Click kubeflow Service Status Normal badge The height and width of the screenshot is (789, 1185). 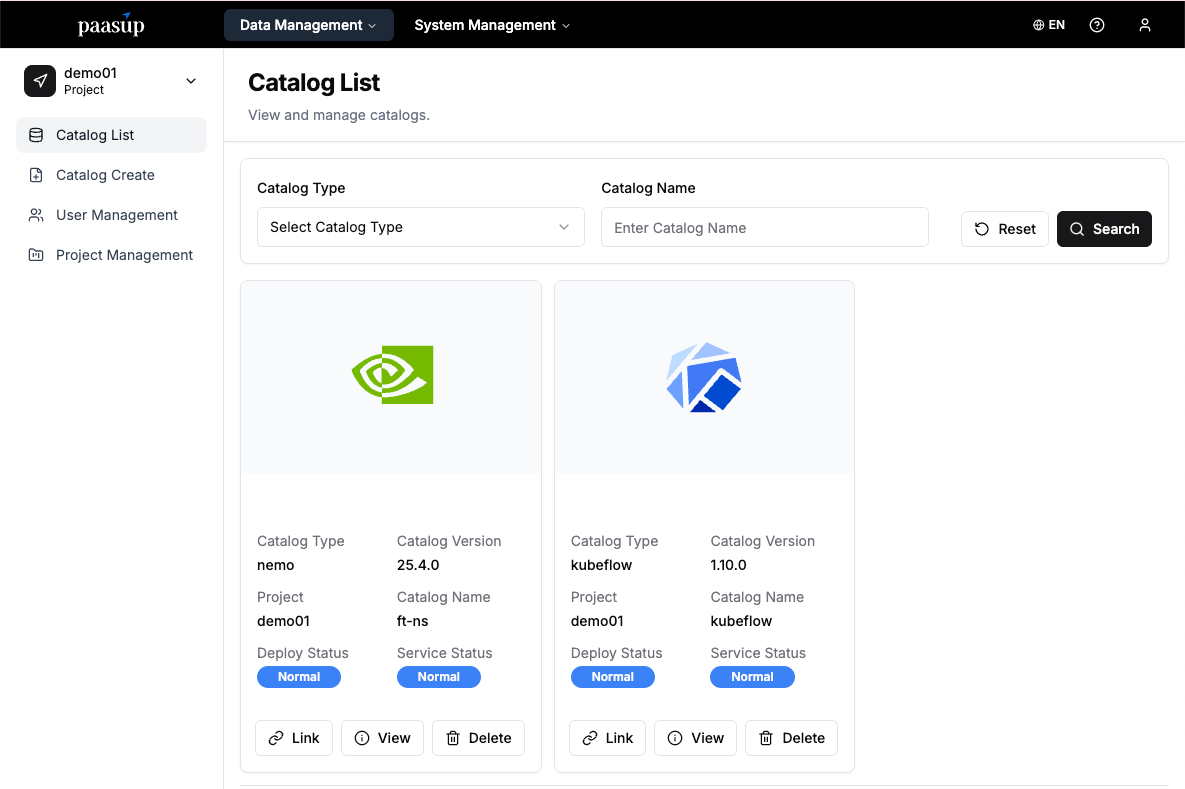click(x=752, y=677)
